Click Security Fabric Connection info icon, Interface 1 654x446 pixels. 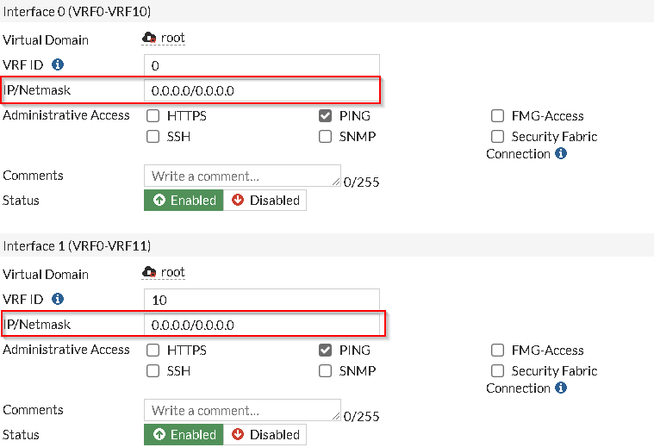point(560,389)
